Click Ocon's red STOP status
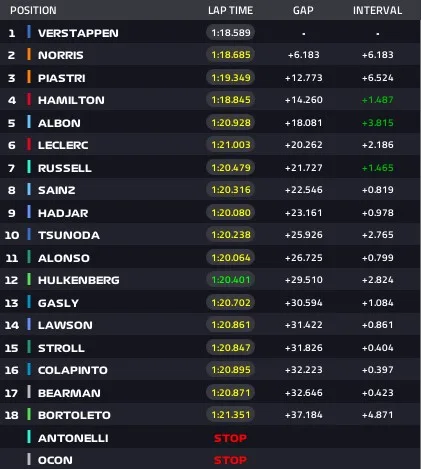Screen dimensions: 421x469 230,460
